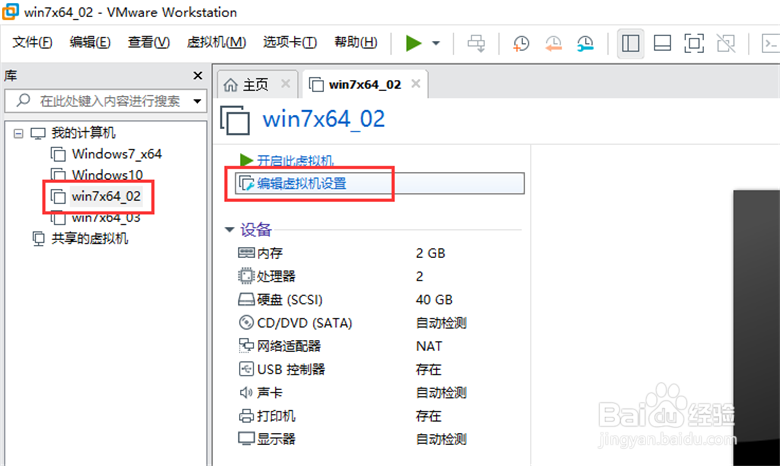The width and height of the screenshot is (780, 466).
Task: Open the snapshot manager icon
Action: point(585,43)
